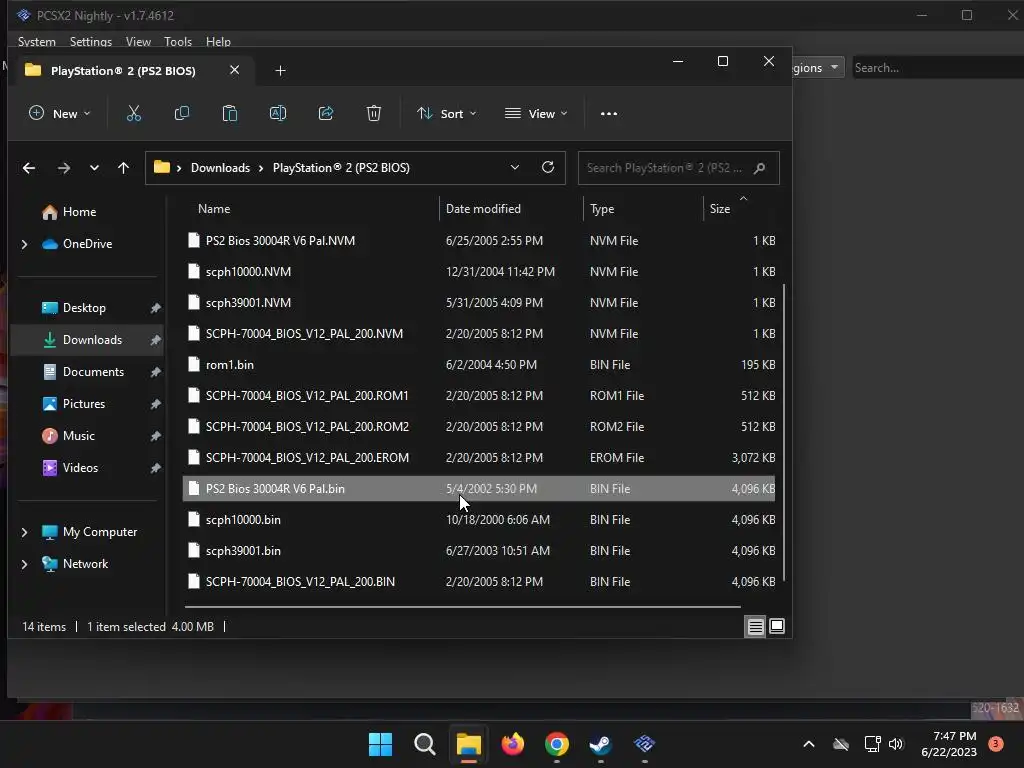Click the vertical scrollbar of file list
This screenshot has height=768, width=1024.
coord(784,432)
